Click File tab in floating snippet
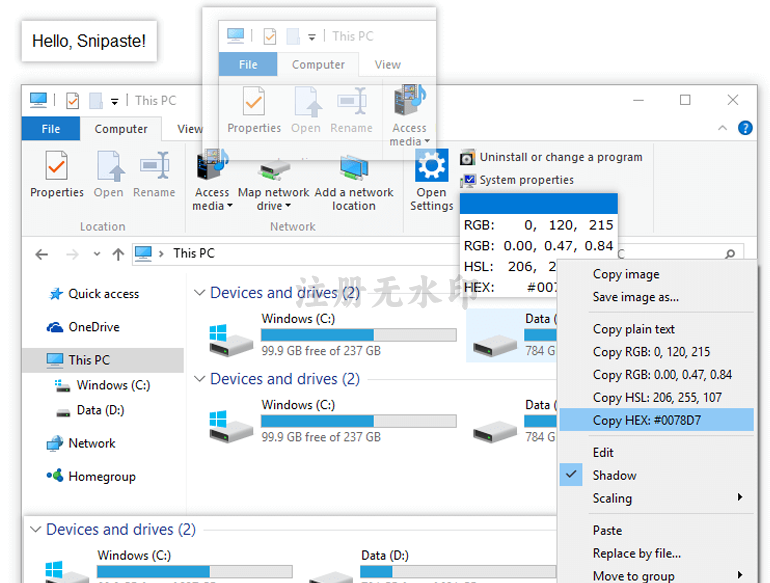Screen dimensions: 770x583 pyautogui.click(x=248, y=64)
